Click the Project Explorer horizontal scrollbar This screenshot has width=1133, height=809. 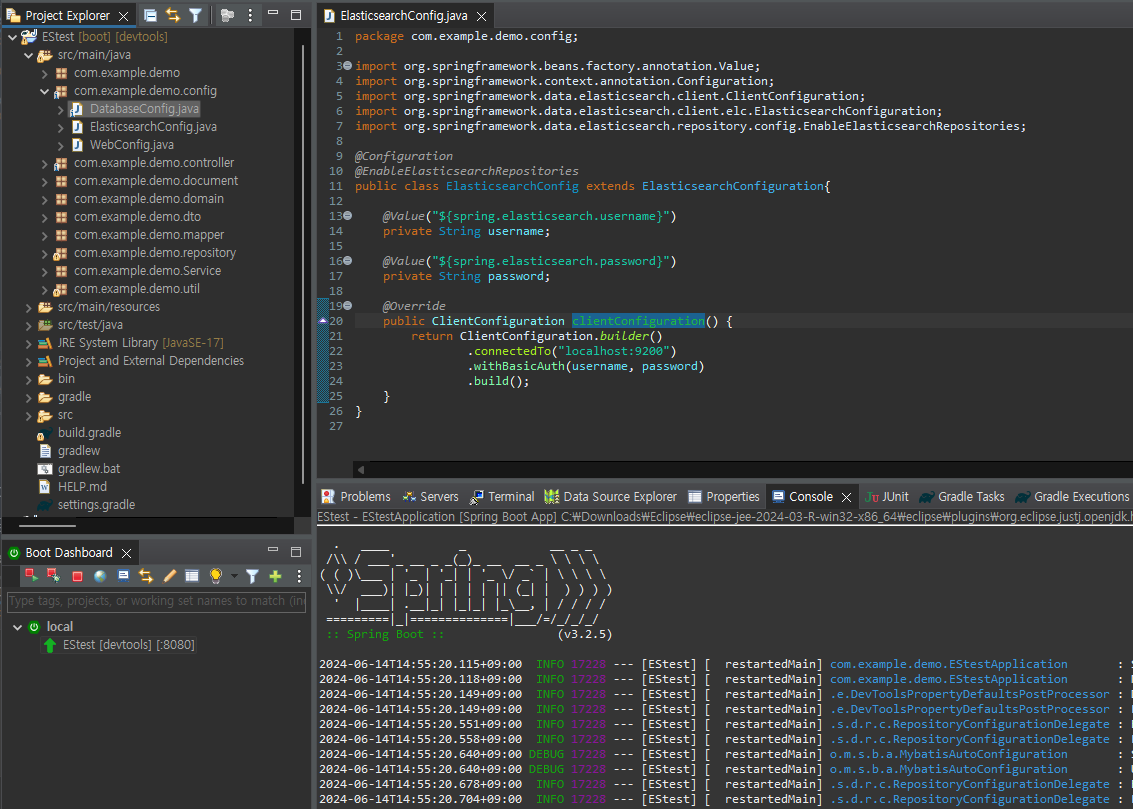point(48,524)
